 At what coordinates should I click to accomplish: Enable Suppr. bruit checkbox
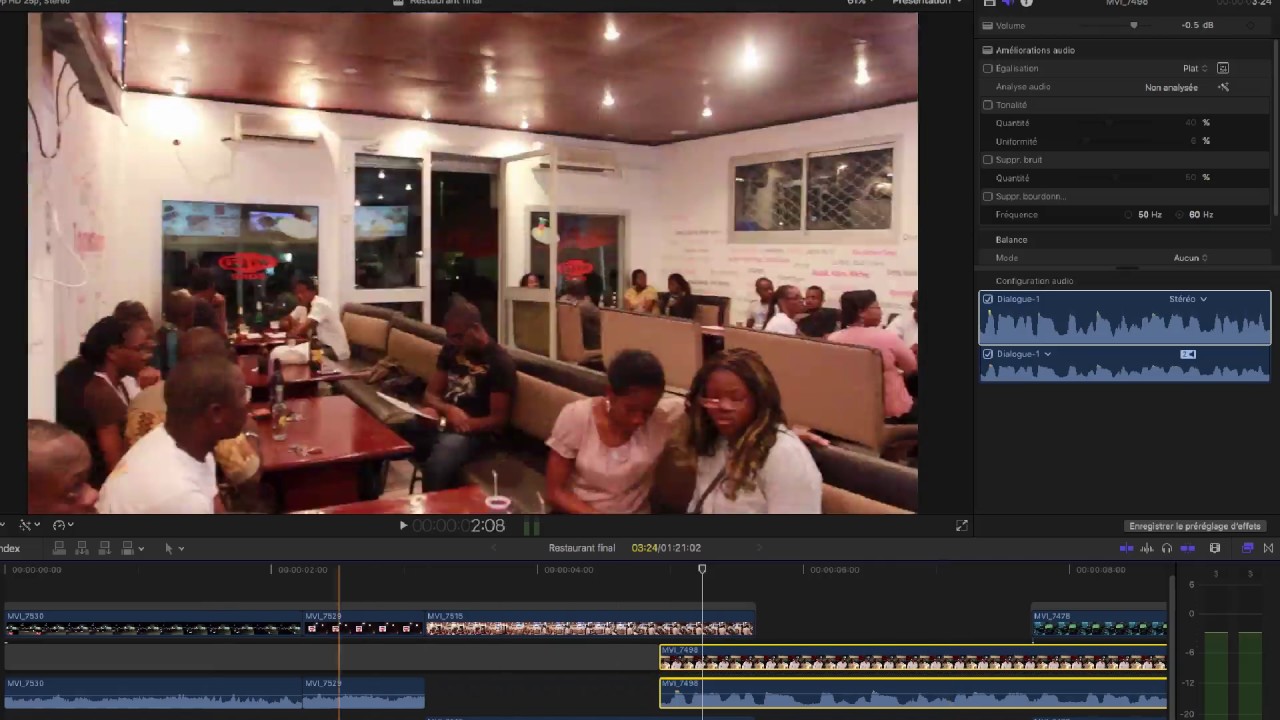pyautogui.click(x=988, y=160)
